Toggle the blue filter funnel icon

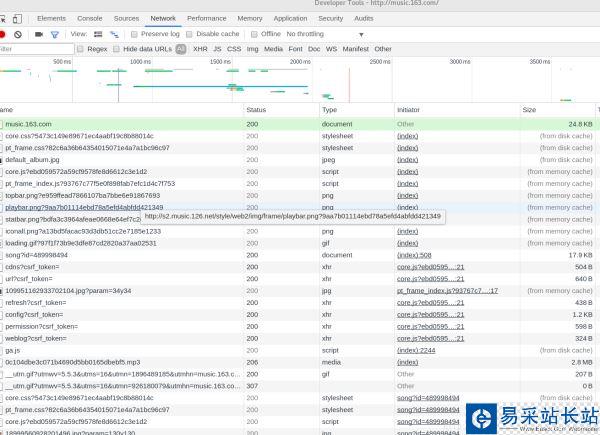click(x=55, y=35)
